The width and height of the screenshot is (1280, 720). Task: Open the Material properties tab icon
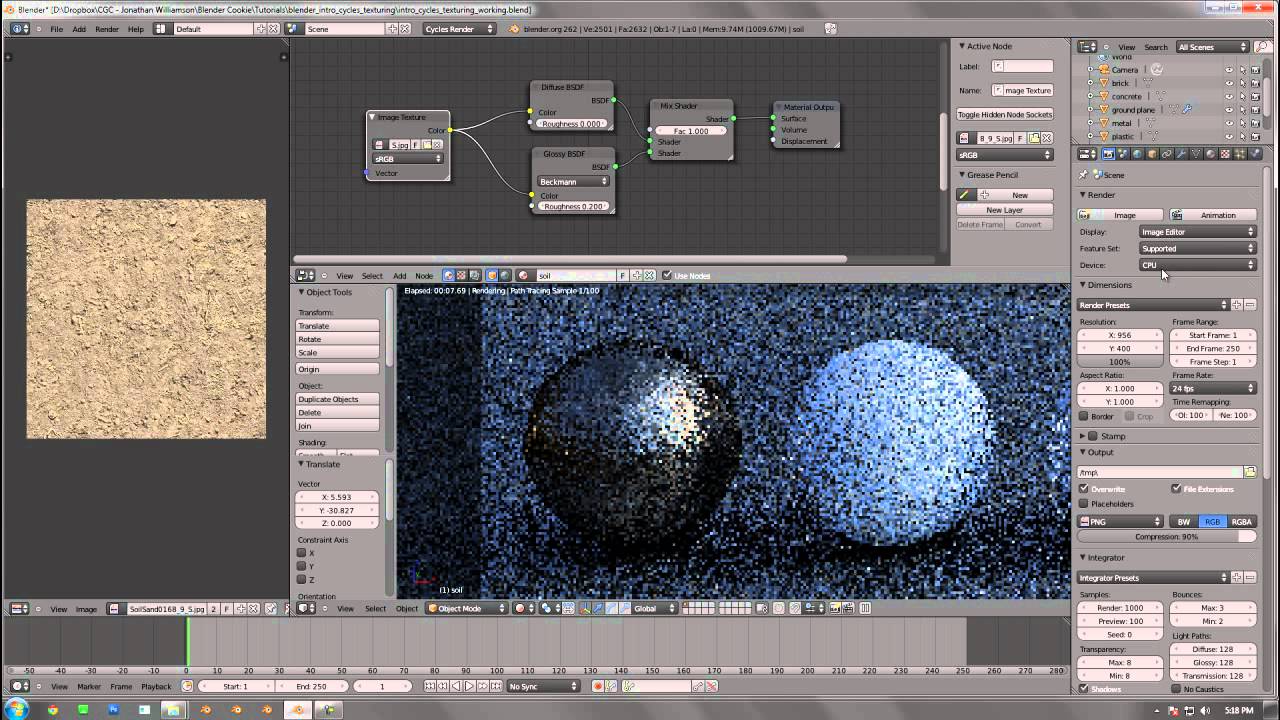1211,154
